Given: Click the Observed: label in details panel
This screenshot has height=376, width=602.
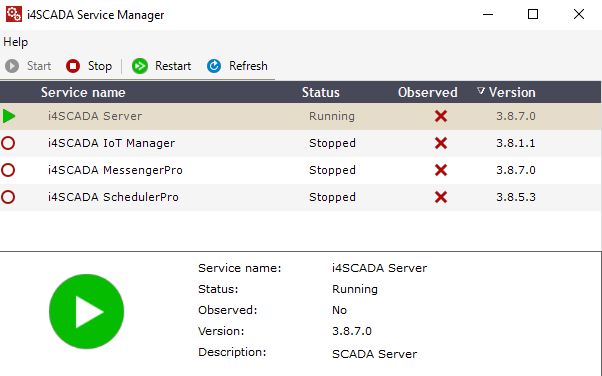Looking at the screenshot, I should pos(227,310).
